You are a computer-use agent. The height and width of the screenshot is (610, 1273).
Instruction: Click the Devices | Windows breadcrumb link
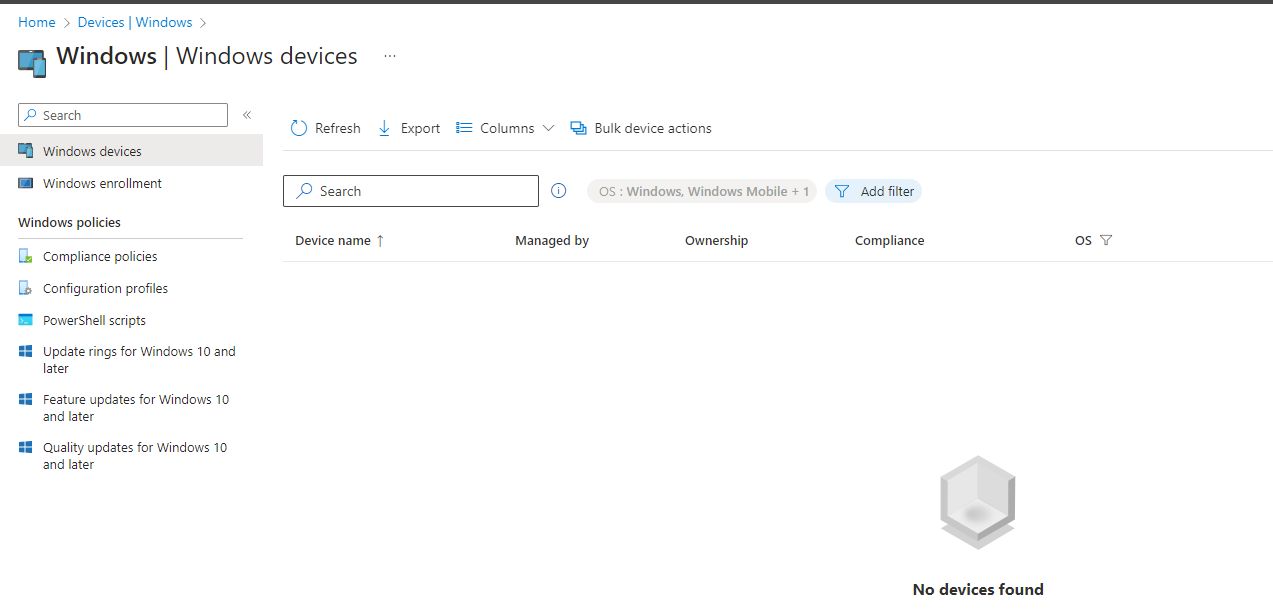(x=135, y=21)
